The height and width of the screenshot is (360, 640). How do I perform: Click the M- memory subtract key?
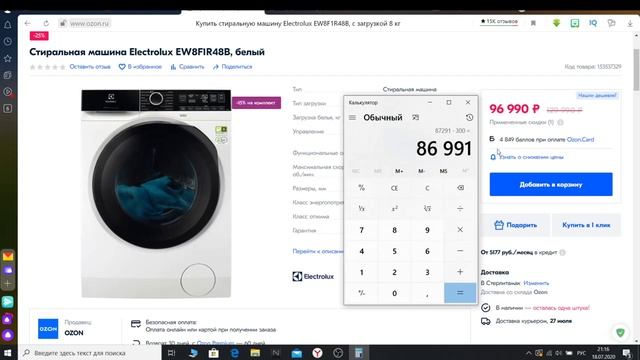pyautogui.click(x=422, y=171)
